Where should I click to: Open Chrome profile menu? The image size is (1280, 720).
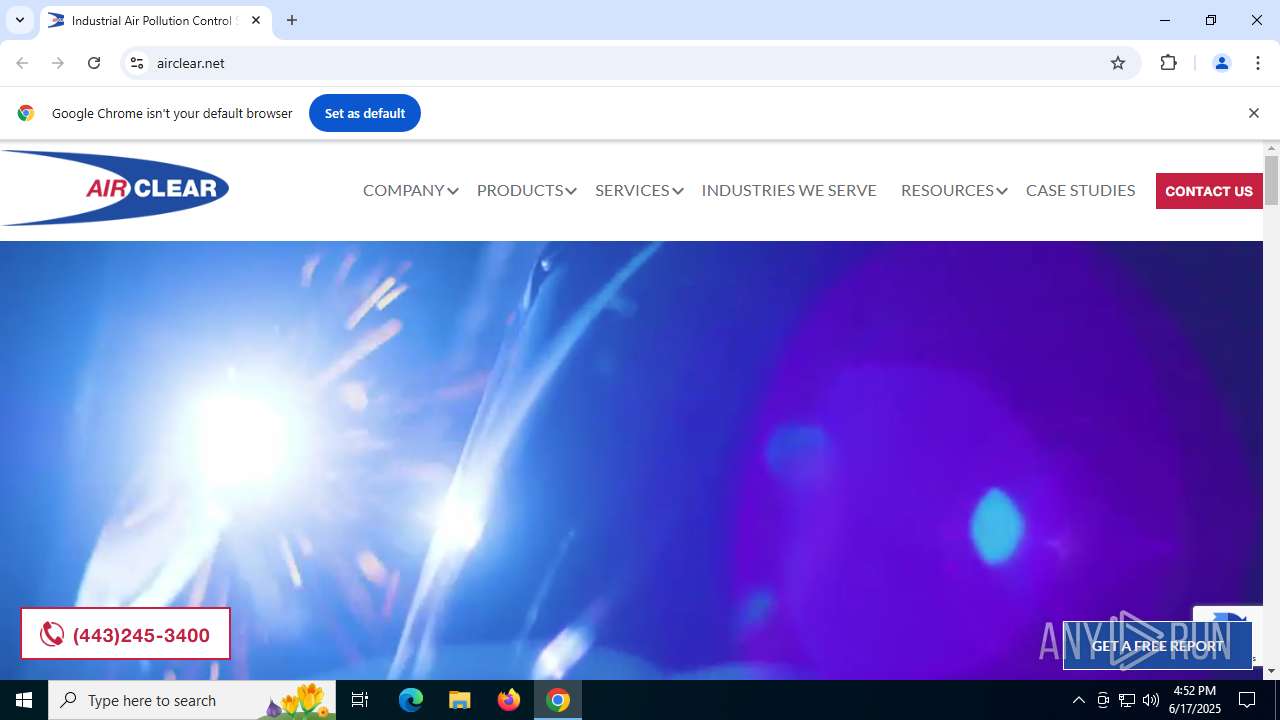(x=1221, y=63)
